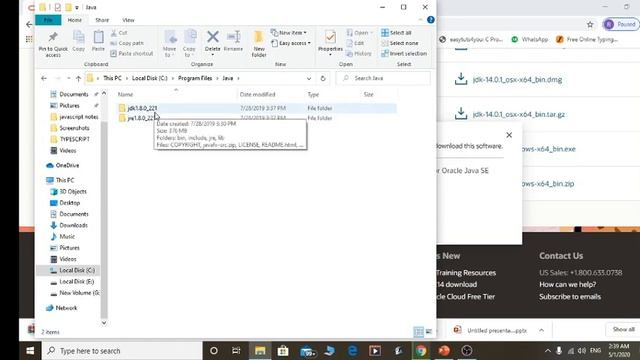640x360 pixels.
Task: Open javascript notes folder in sidebar
Action: [78, 117]
